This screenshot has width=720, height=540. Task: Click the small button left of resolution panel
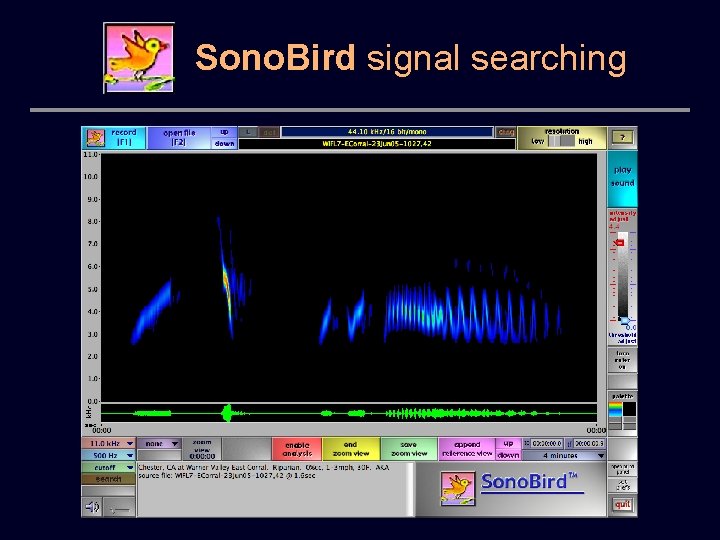[x=506, y=132]
